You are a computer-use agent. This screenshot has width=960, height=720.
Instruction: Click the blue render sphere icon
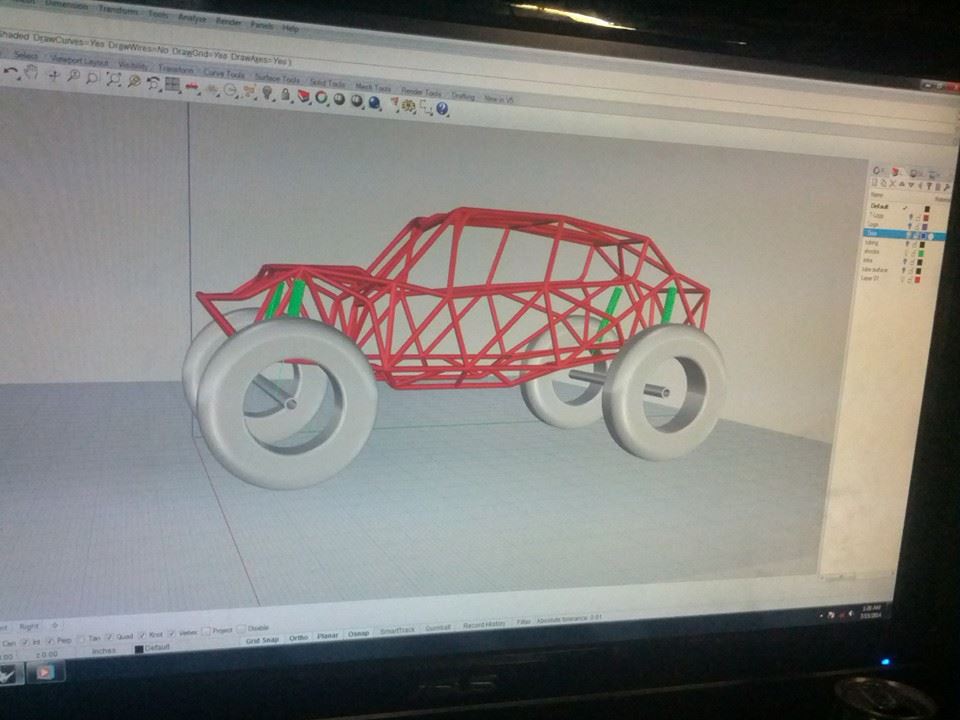coord(375,102)
